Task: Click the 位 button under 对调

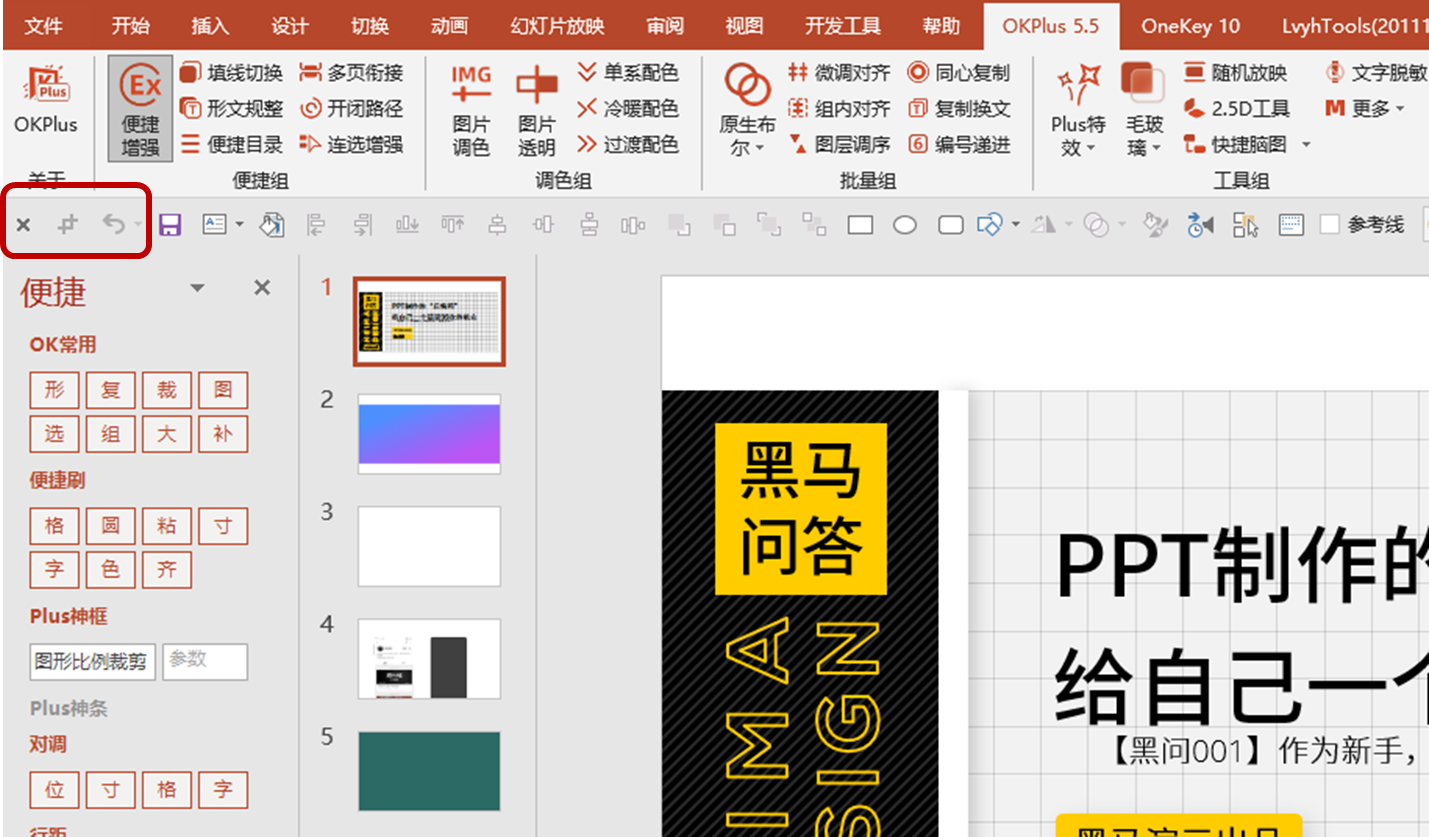Action: click(x=54, y=790)
